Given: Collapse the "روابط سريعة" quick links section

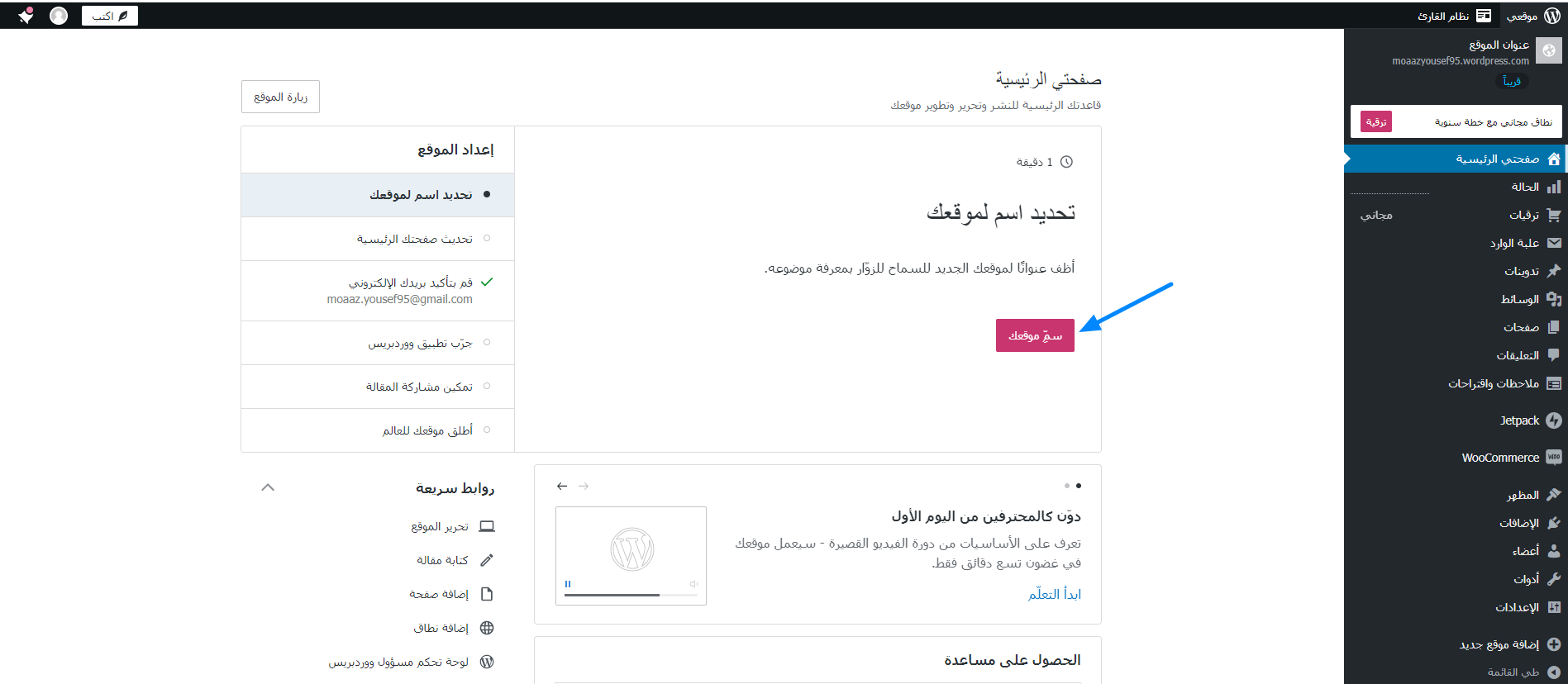Looking at the screenshot, I should (268, 487).
